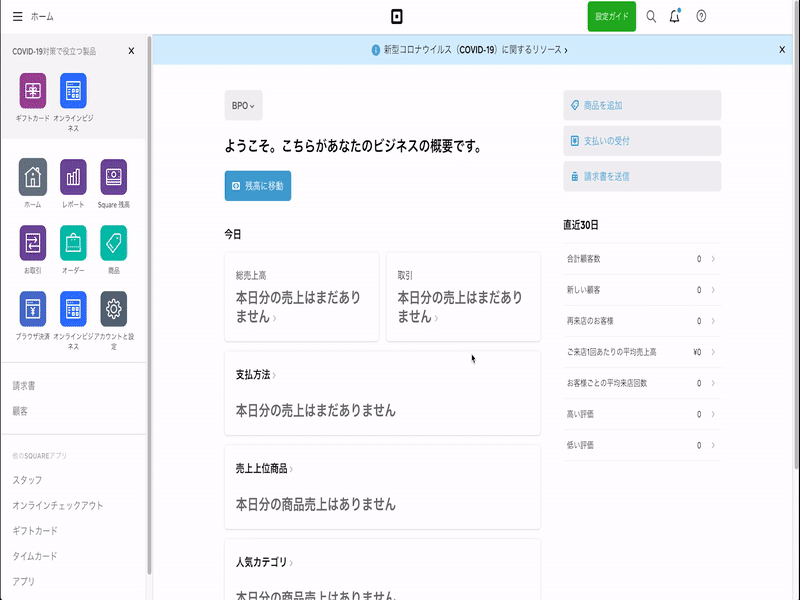Viewport: 800px width, 600px height.
Task: Open the Square 残高 icon
Action: coord(114,177)
